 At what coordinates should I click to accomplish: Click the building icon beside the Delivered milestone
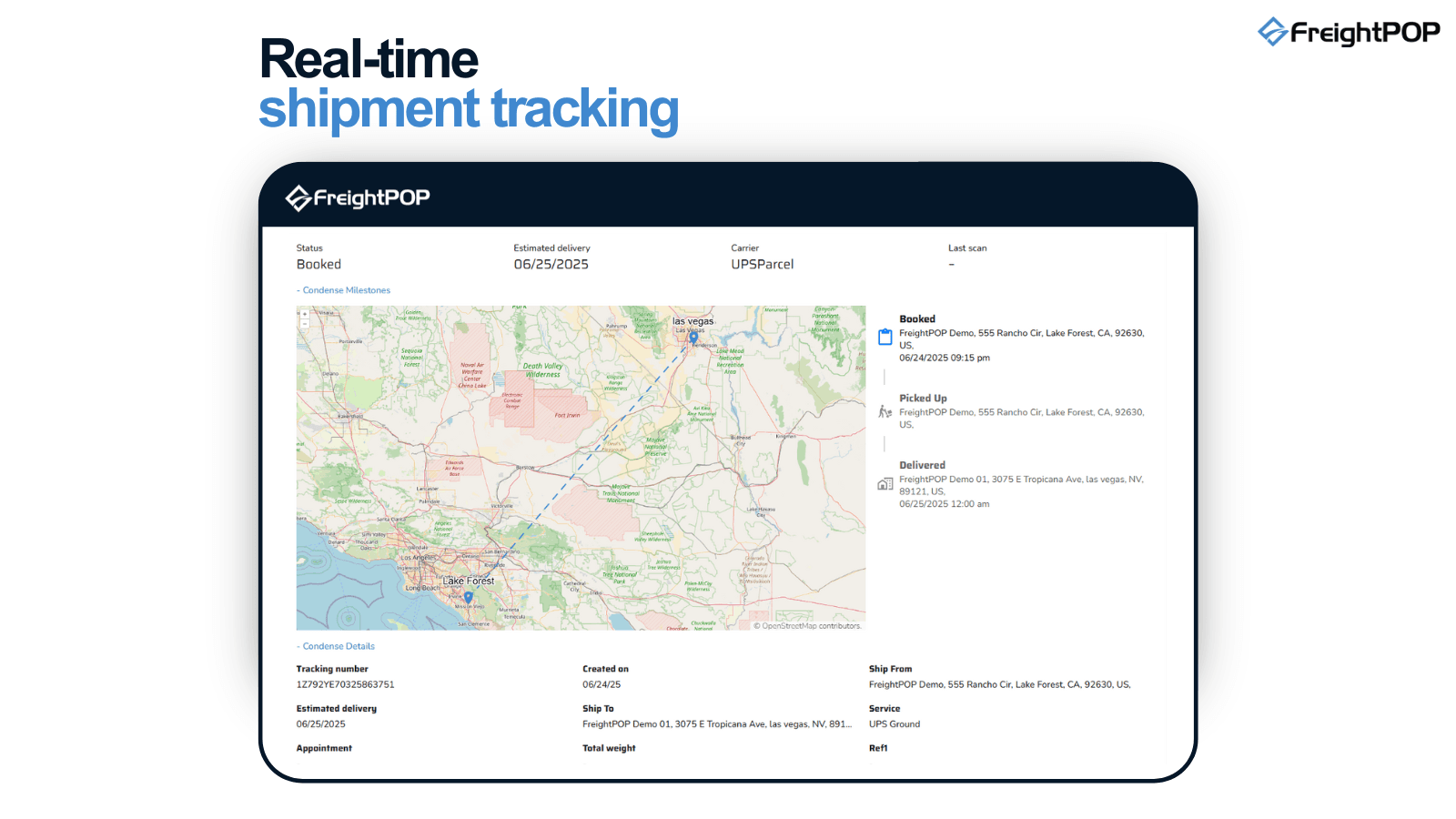[x=885, y=482]
